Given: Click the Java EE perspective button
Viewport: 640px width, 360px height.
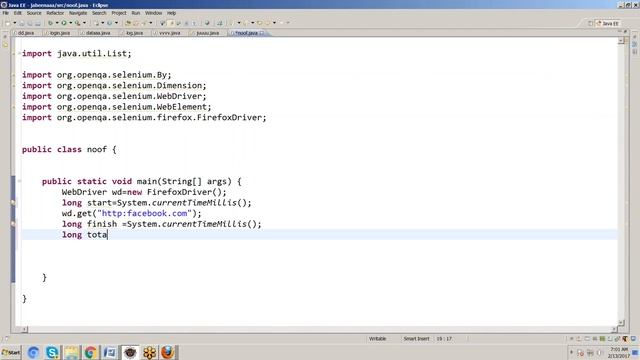Looking at the screenshot, I should point(608,23).
